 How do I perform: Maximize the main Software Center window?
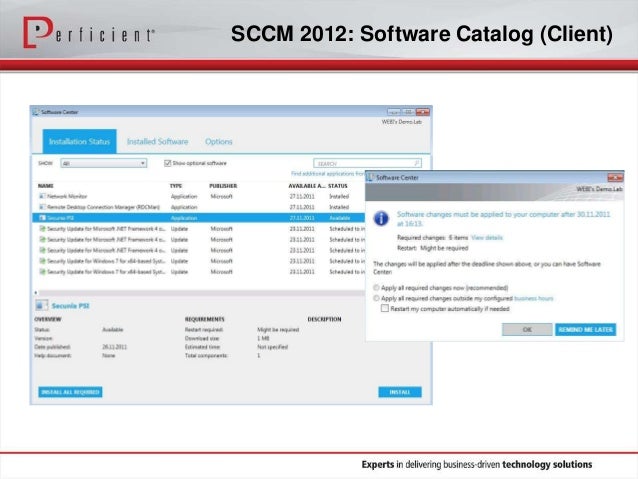(x=409, y=112)
